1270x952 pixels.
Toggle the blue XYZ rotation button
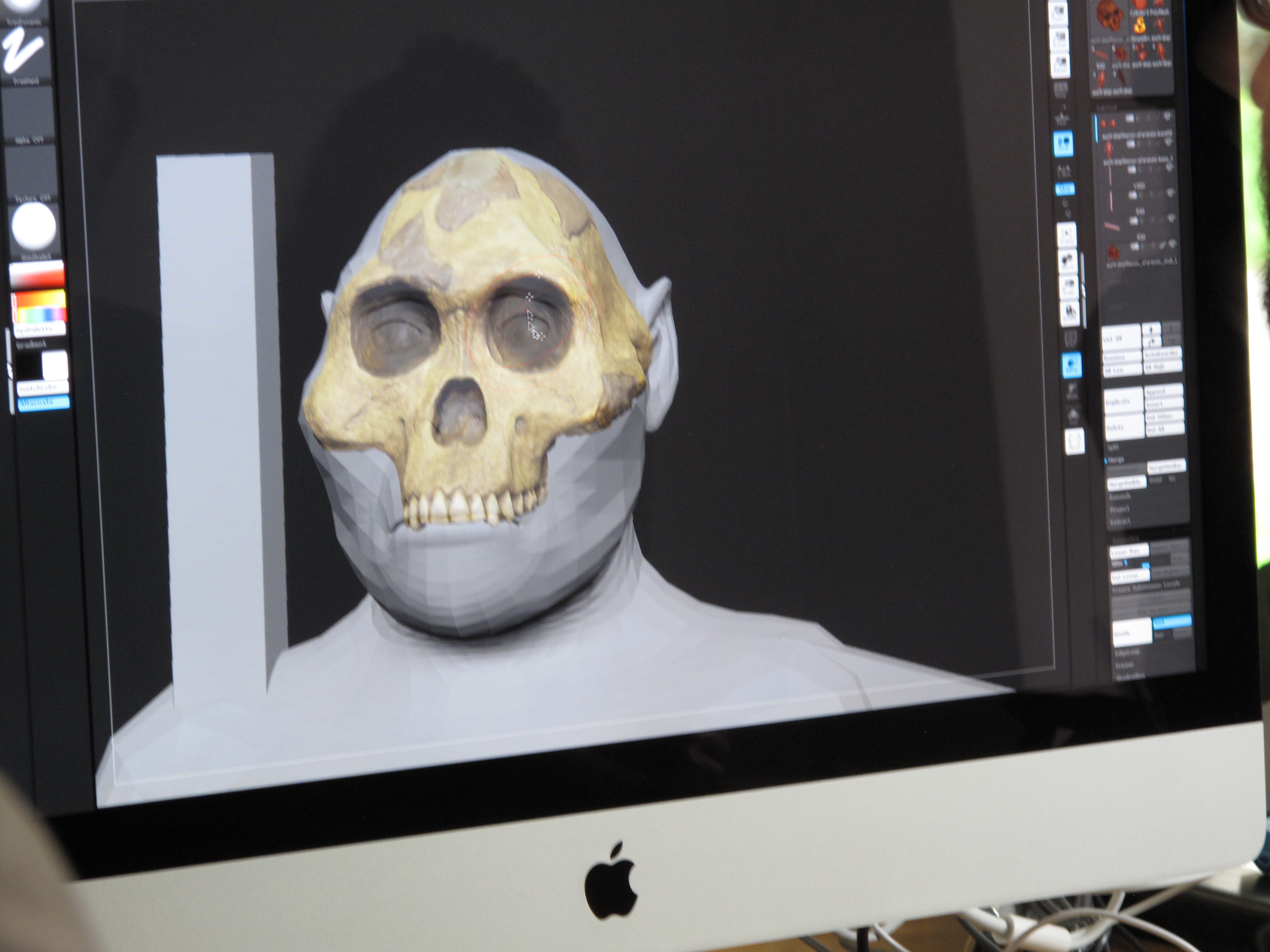tap(1065, 189)
